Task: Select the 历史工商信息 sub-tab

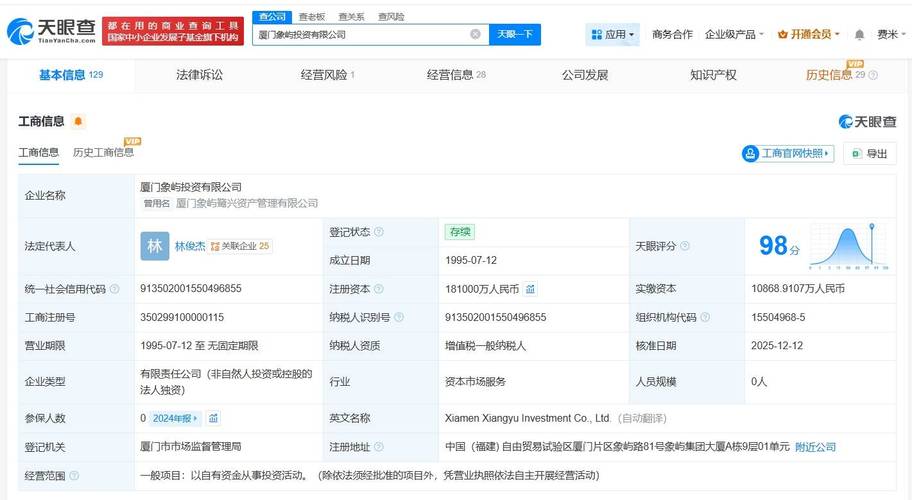Action: pyautogui.click(x=103, y=153)
